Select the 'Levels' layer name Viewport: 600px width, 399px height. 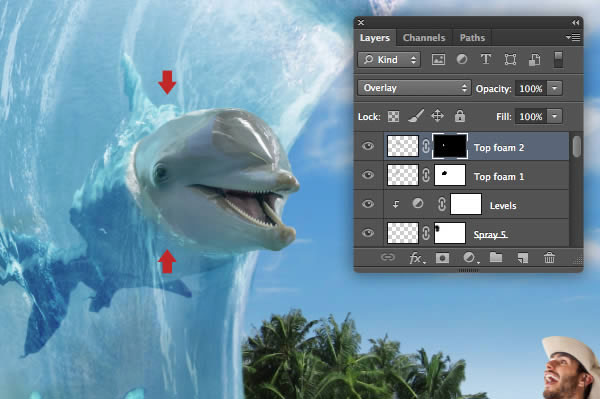(x=503, y=206)
